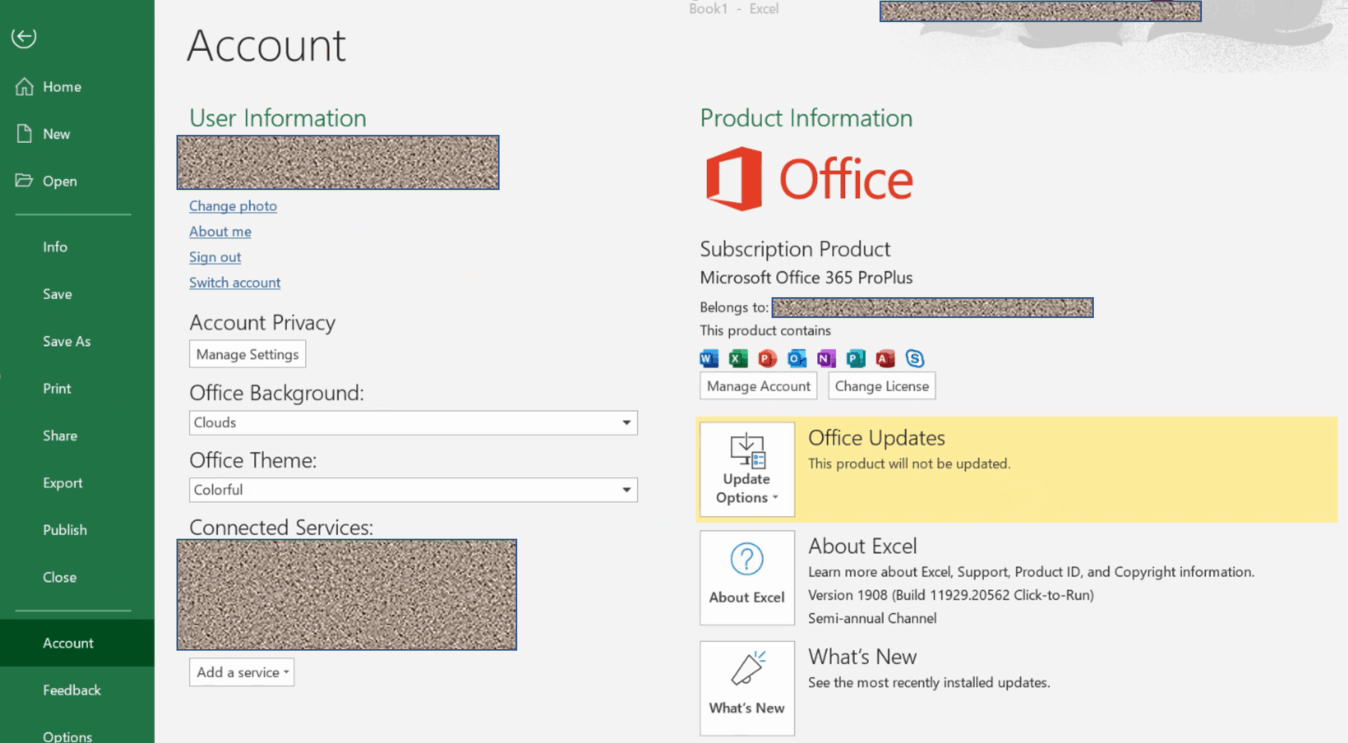Screen dimensions: 1348x743
Task: Click the Sign out link
Action: pos(215,257)
